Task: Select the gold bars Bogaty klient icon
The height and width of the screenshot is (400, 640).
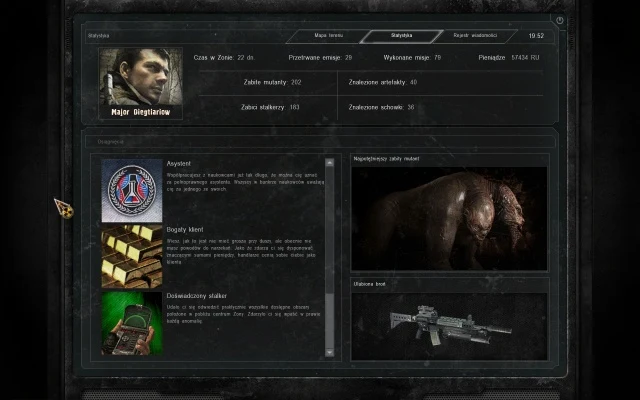Action: (x=130, y=256)
